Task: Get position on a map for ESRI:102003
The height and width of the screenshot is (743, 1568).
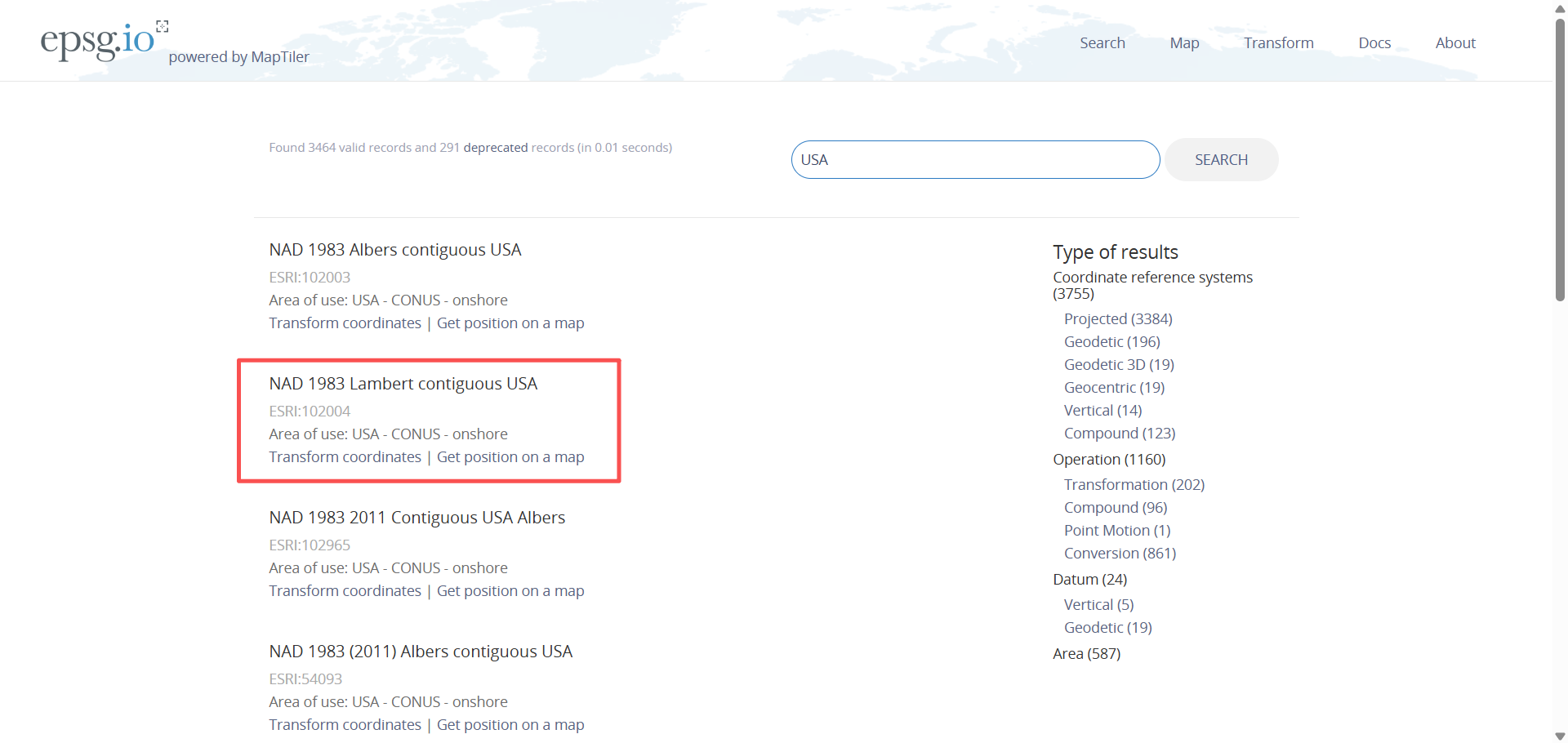Action: coord(510,323)
